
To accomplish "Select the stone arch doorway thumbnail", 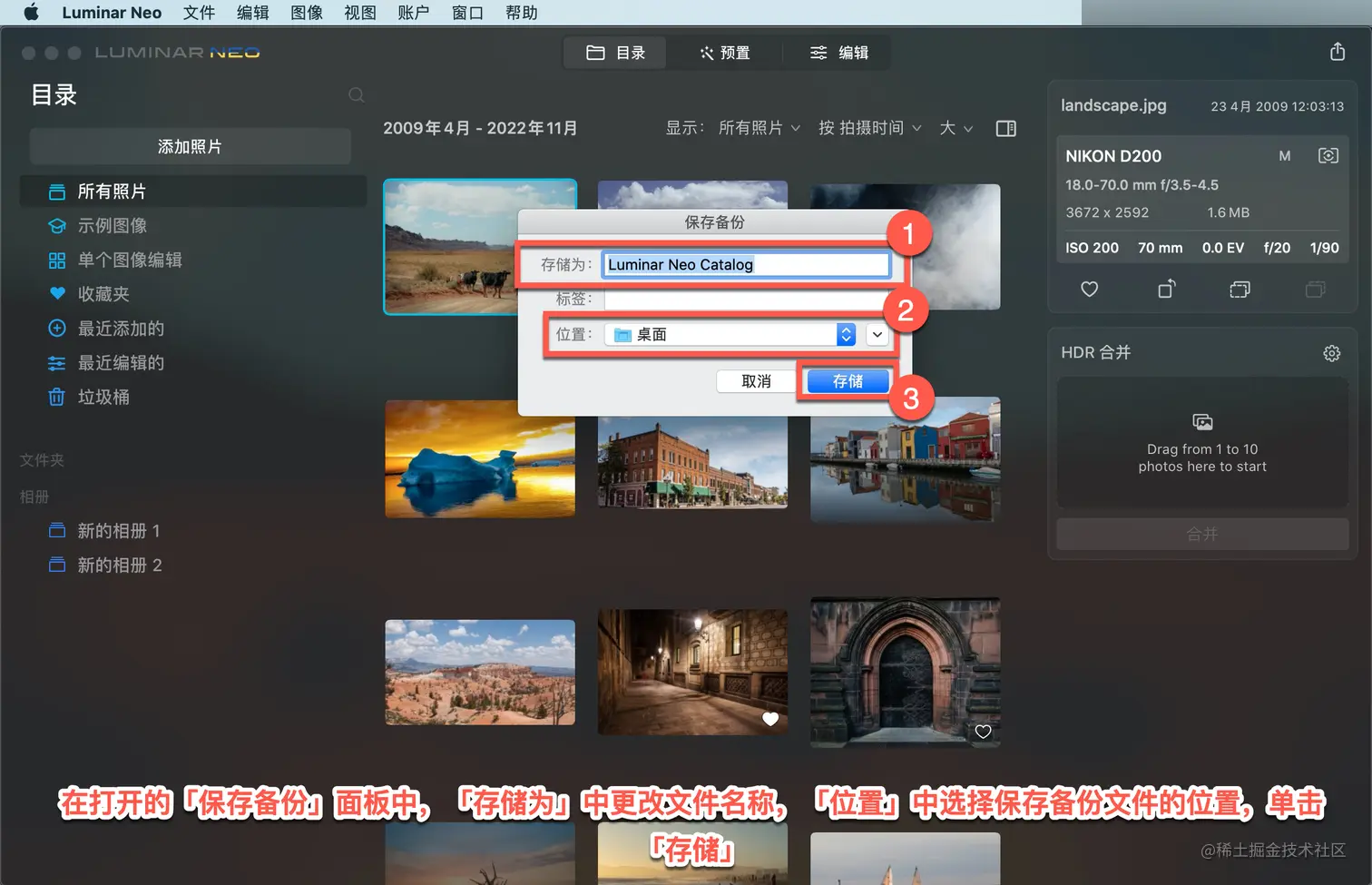I will click(x=906, y=673).
